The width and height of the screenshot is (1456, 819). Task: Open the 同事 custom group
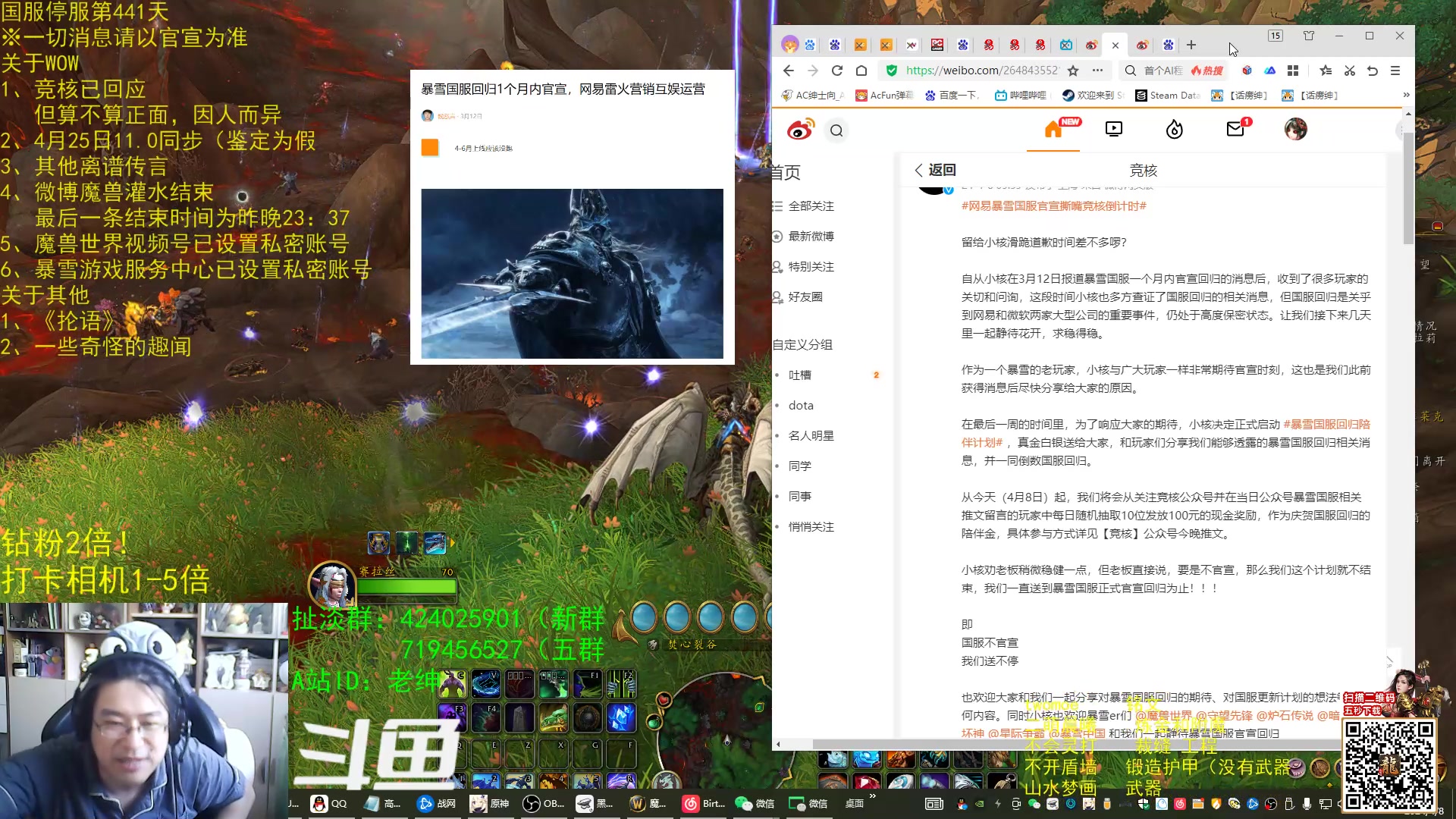800,497
